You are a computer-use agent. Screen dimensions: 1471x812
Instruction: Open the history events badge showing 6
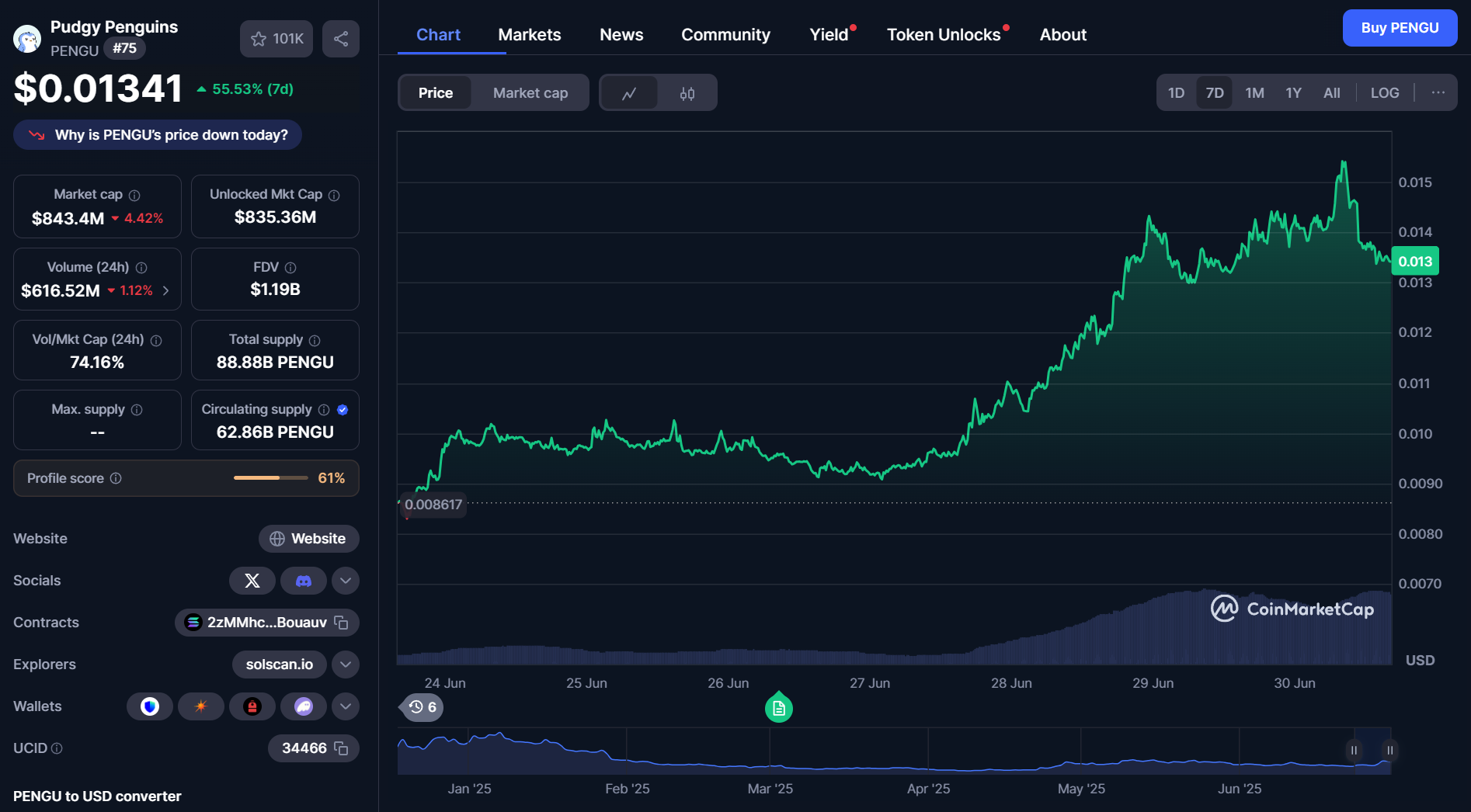422,707
